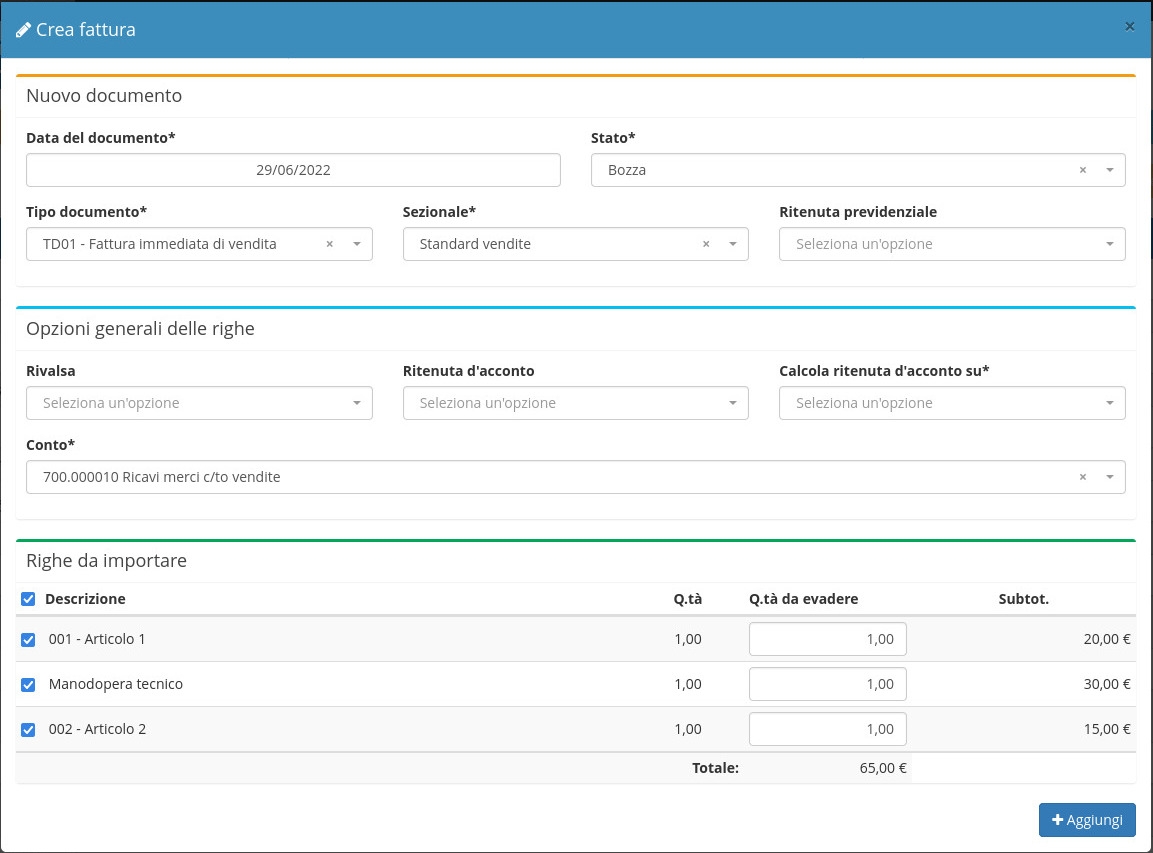
Task: Edit Q.tà da evadere for Manodopera tecnico
Action: point(827,684)
